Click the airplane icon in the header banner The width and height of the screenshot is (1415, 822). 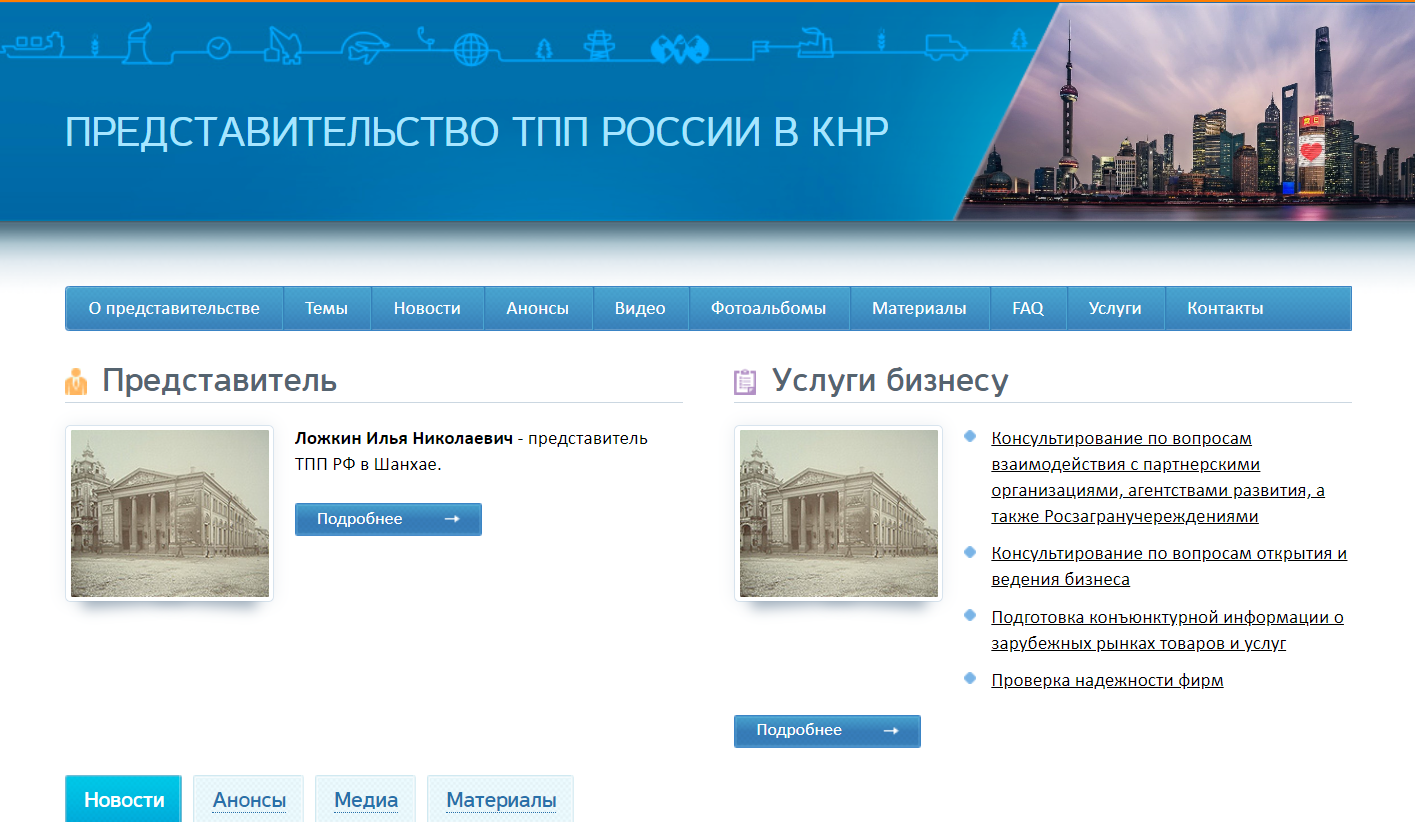[364, 47]
